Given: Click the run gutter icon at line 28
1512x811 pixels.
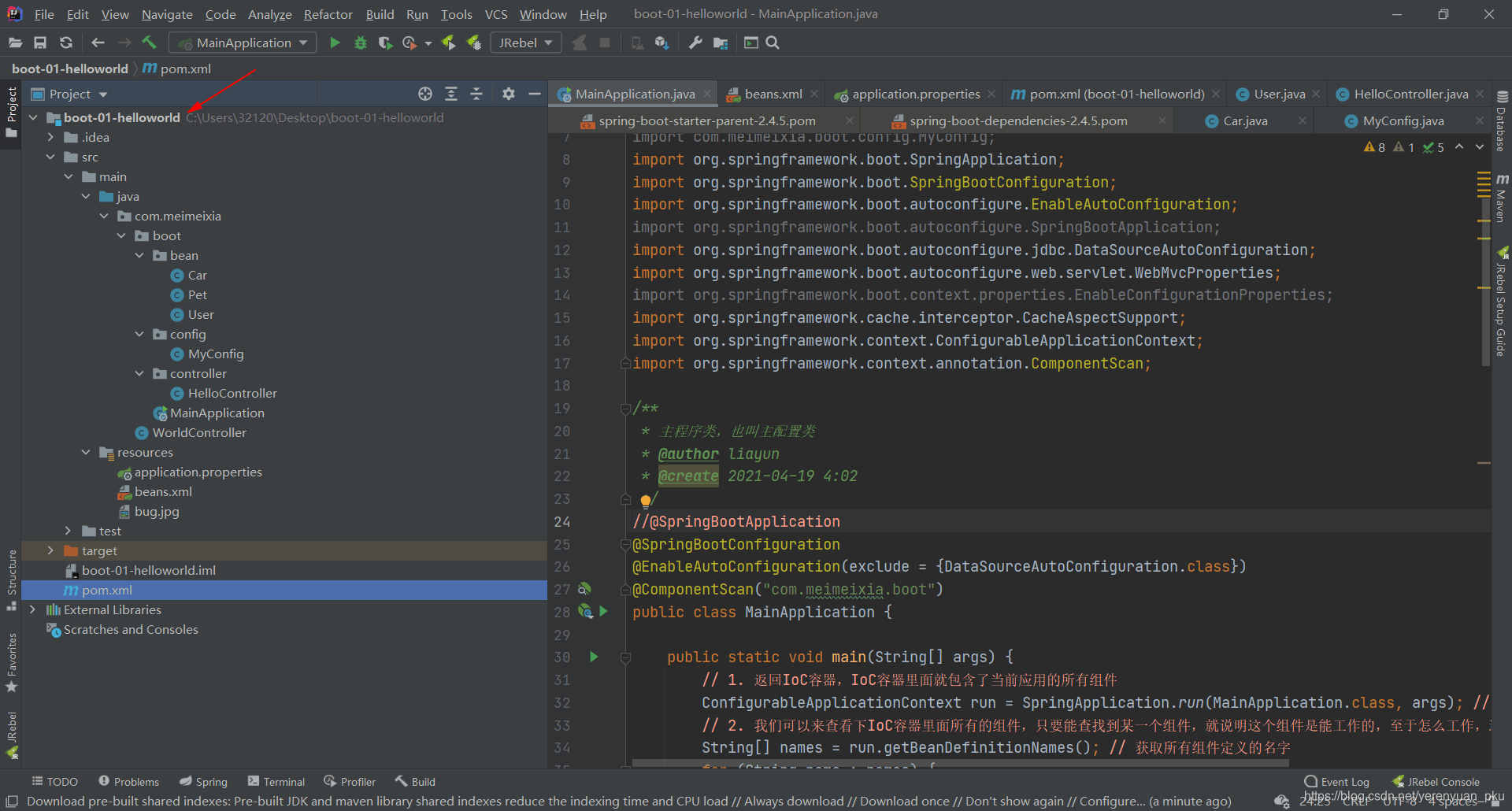Looking at the screenshot, I should point(604,611).
